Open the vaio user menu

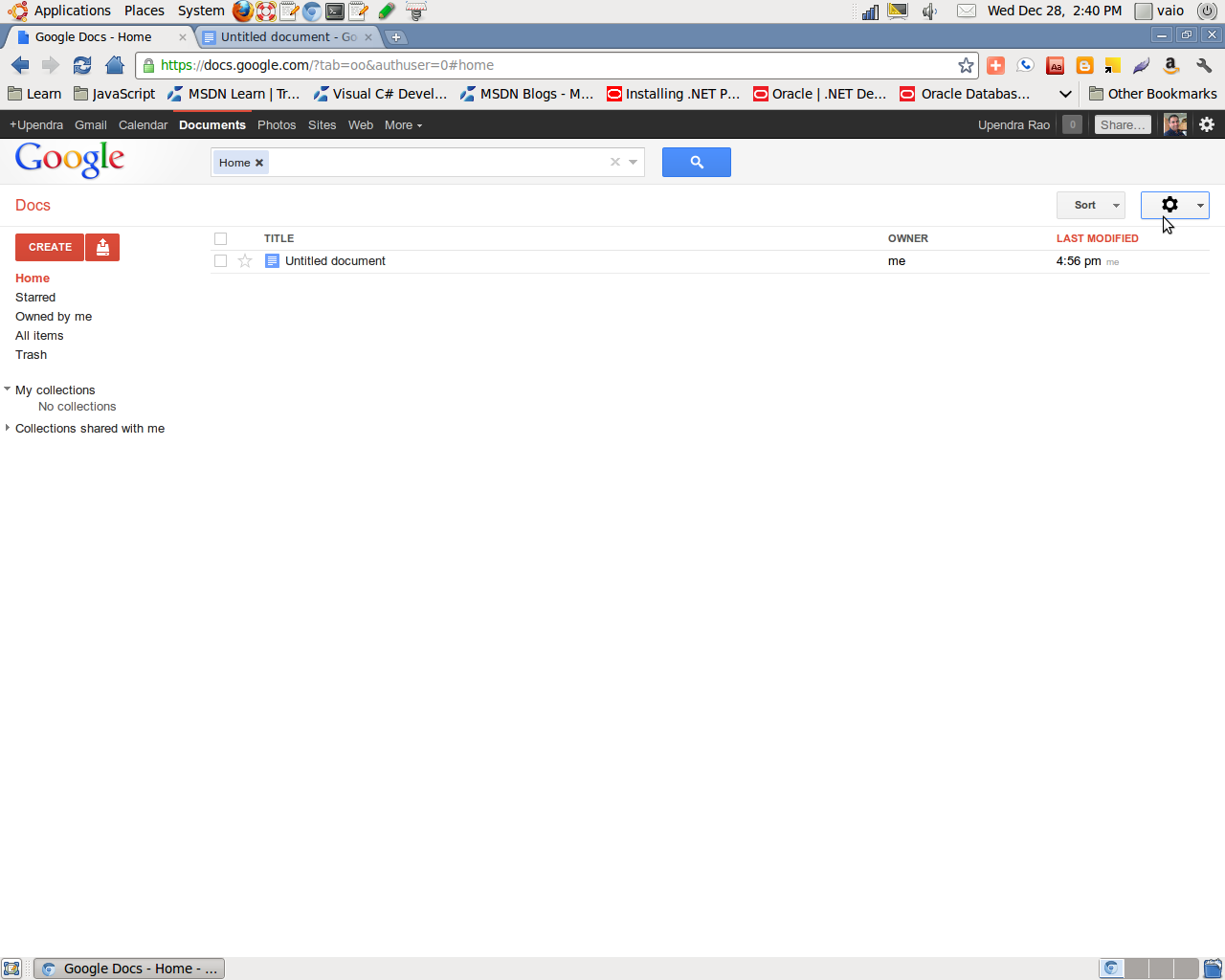1160,11
